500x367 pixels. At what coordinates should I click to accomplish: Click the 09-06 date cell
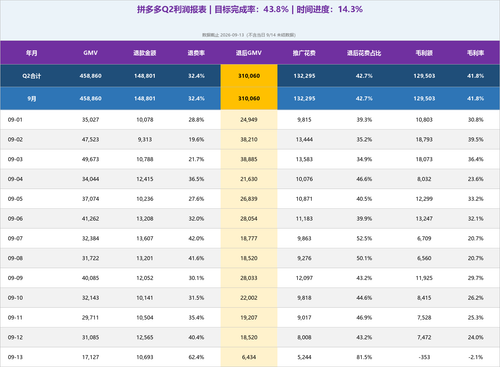pos(15,219)
